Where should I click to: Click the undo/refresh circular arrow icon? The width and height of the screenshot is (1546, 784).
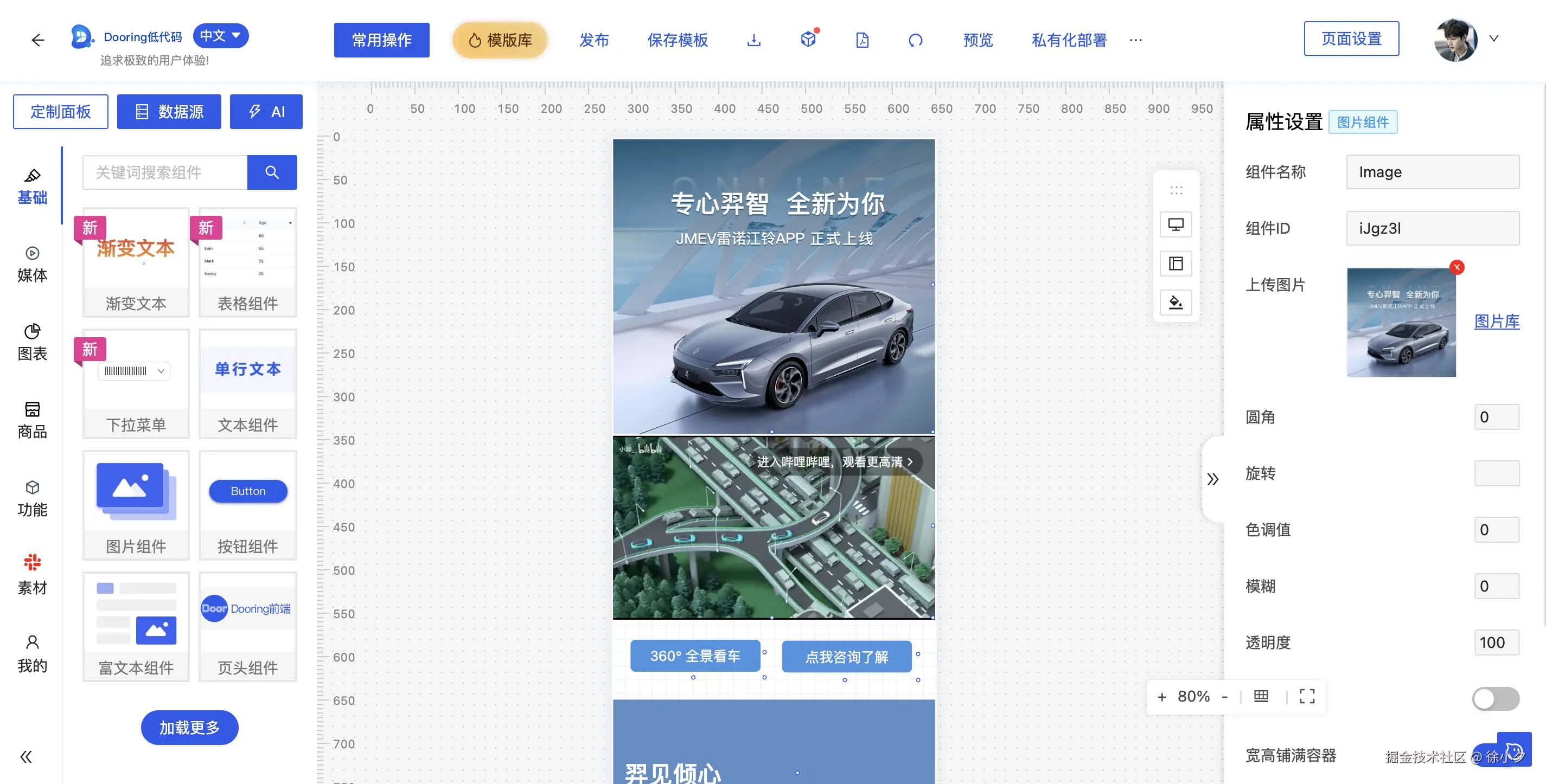[x=915, y=40]
